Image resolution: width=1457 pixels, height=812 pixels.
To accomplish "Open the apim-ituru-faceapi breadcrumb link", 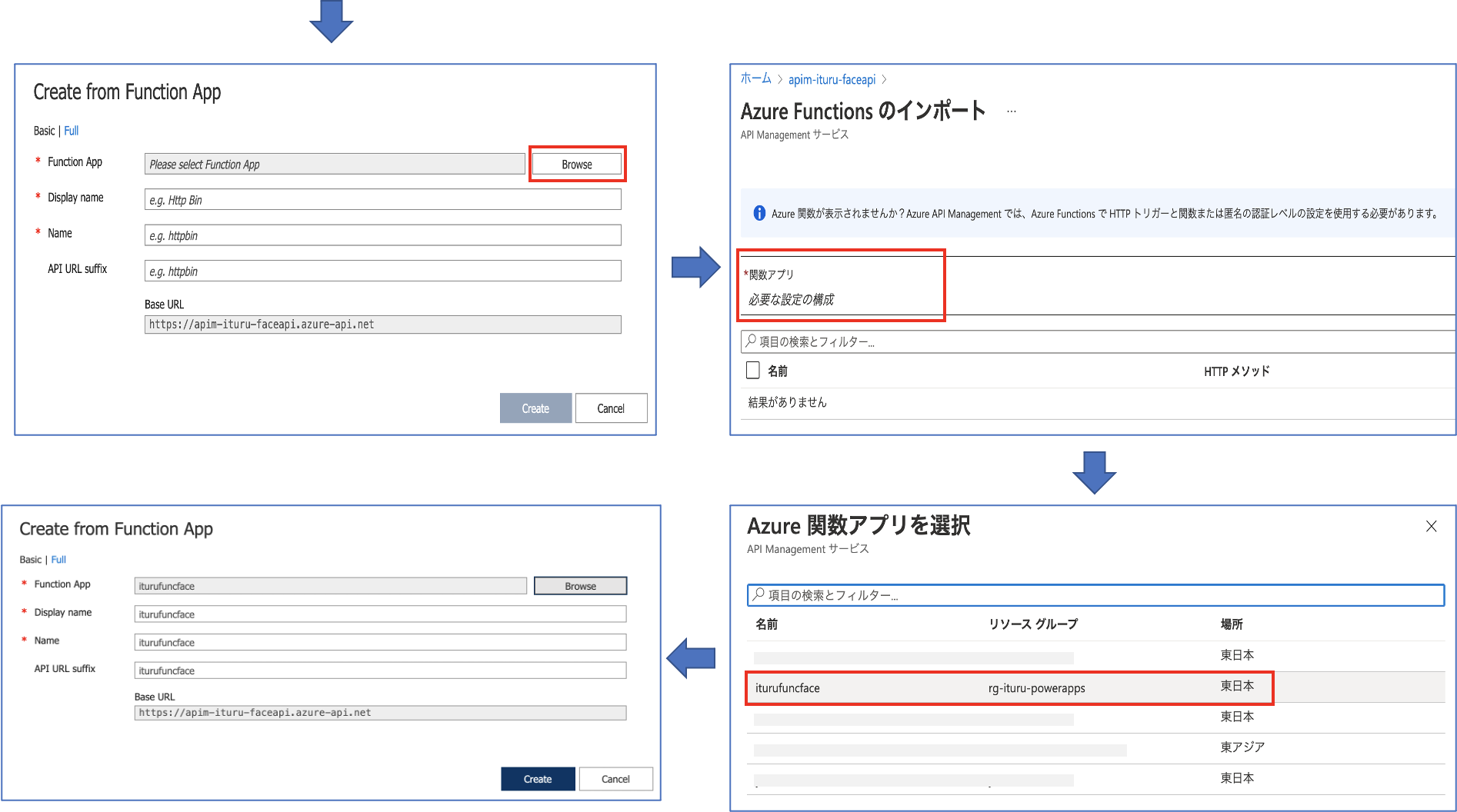I will (x=832, y=79).
